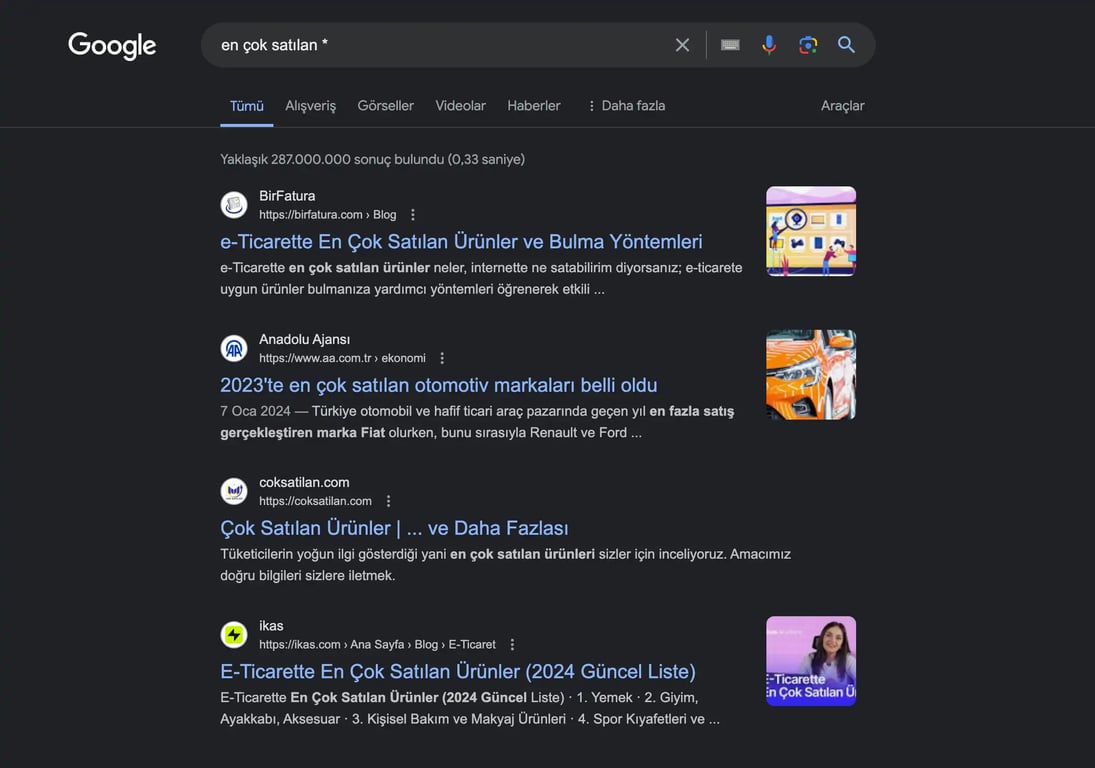Click the Anadolu Ajansı favicon

pyautogui.click(x=234, y=348)
